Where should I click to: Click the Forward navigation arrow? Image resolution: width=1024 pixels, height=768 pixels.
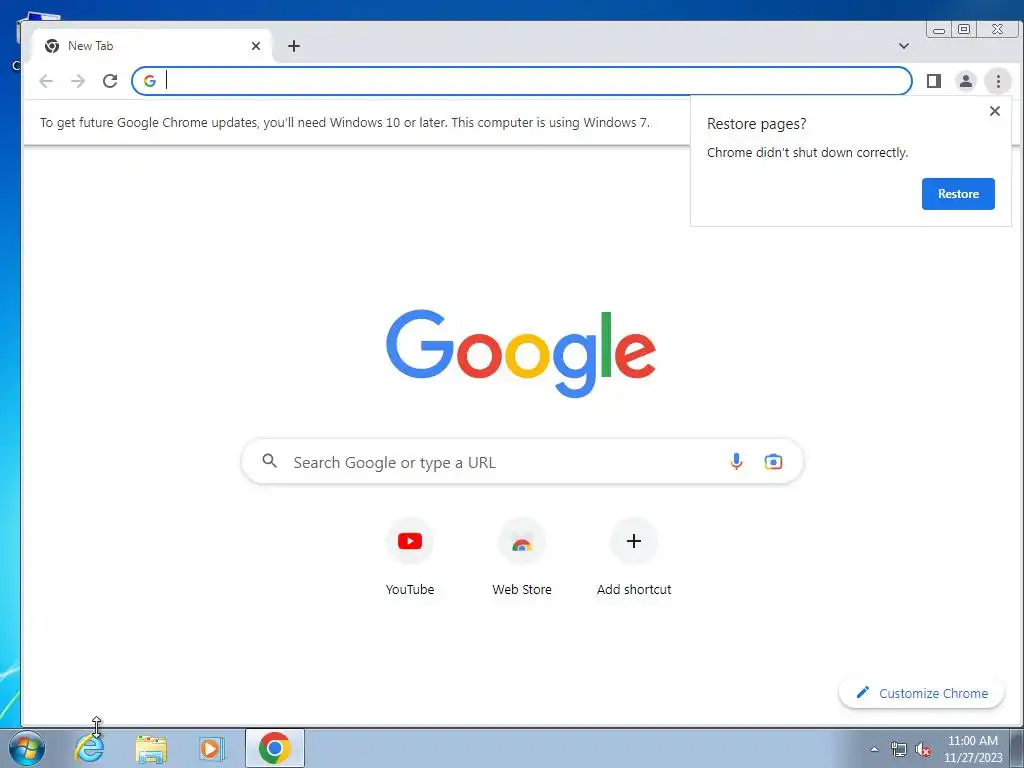pos(78,81)
